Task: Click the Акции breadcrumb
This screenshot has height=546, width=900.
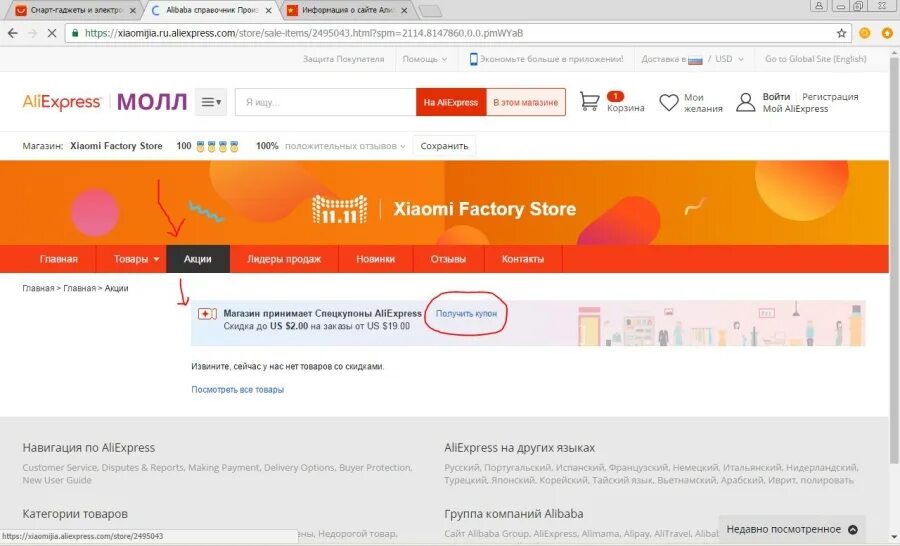Action: (x=117, y=288)
